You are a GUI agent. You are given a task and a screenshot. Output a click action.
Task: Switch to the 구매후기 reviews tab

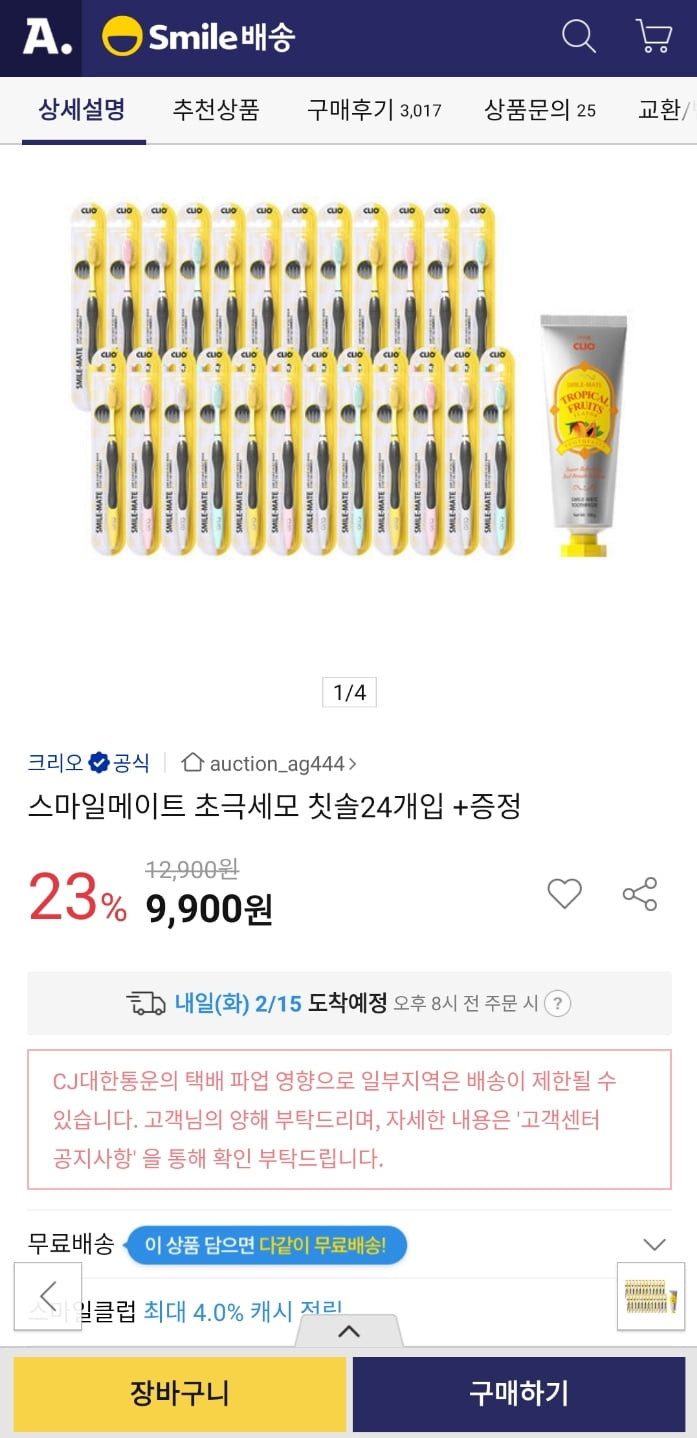point(374,110)
